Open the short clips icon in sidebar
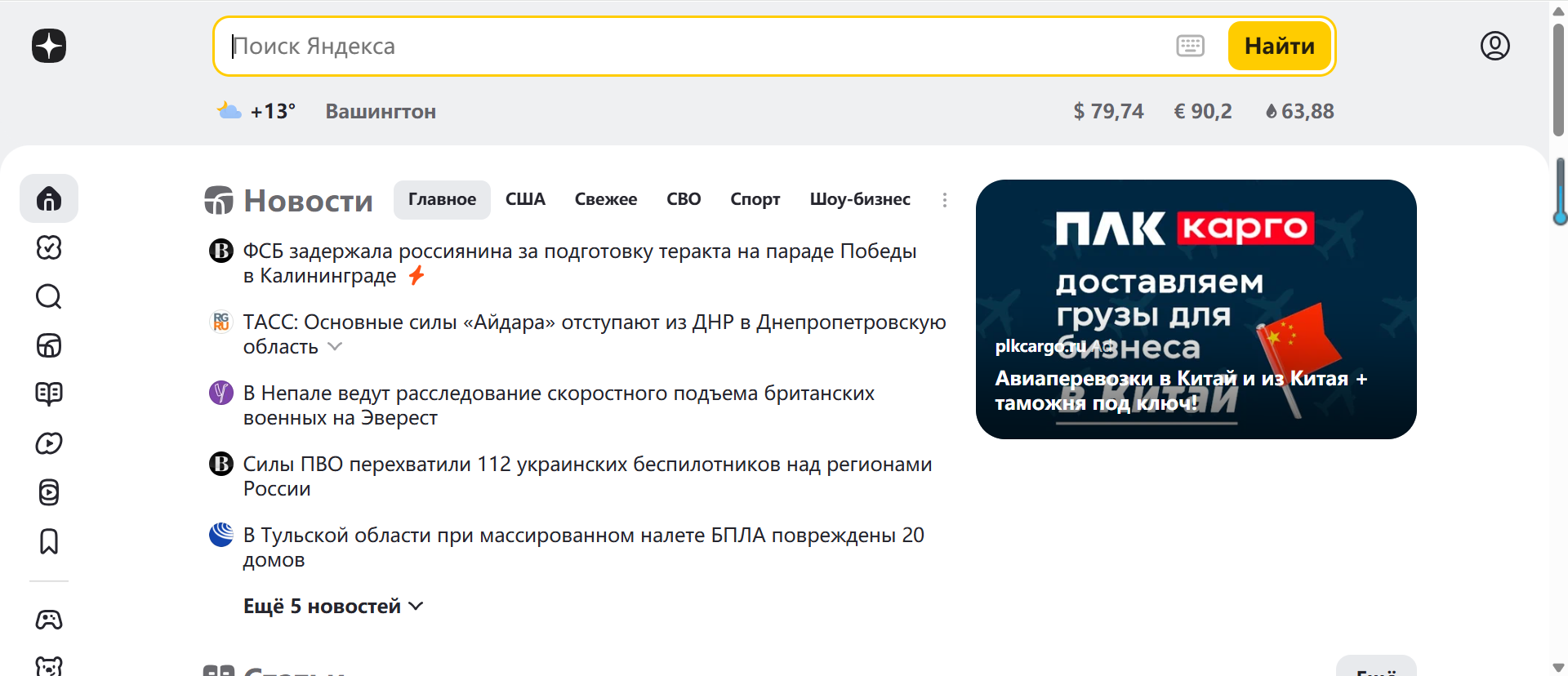 (49, 492)
